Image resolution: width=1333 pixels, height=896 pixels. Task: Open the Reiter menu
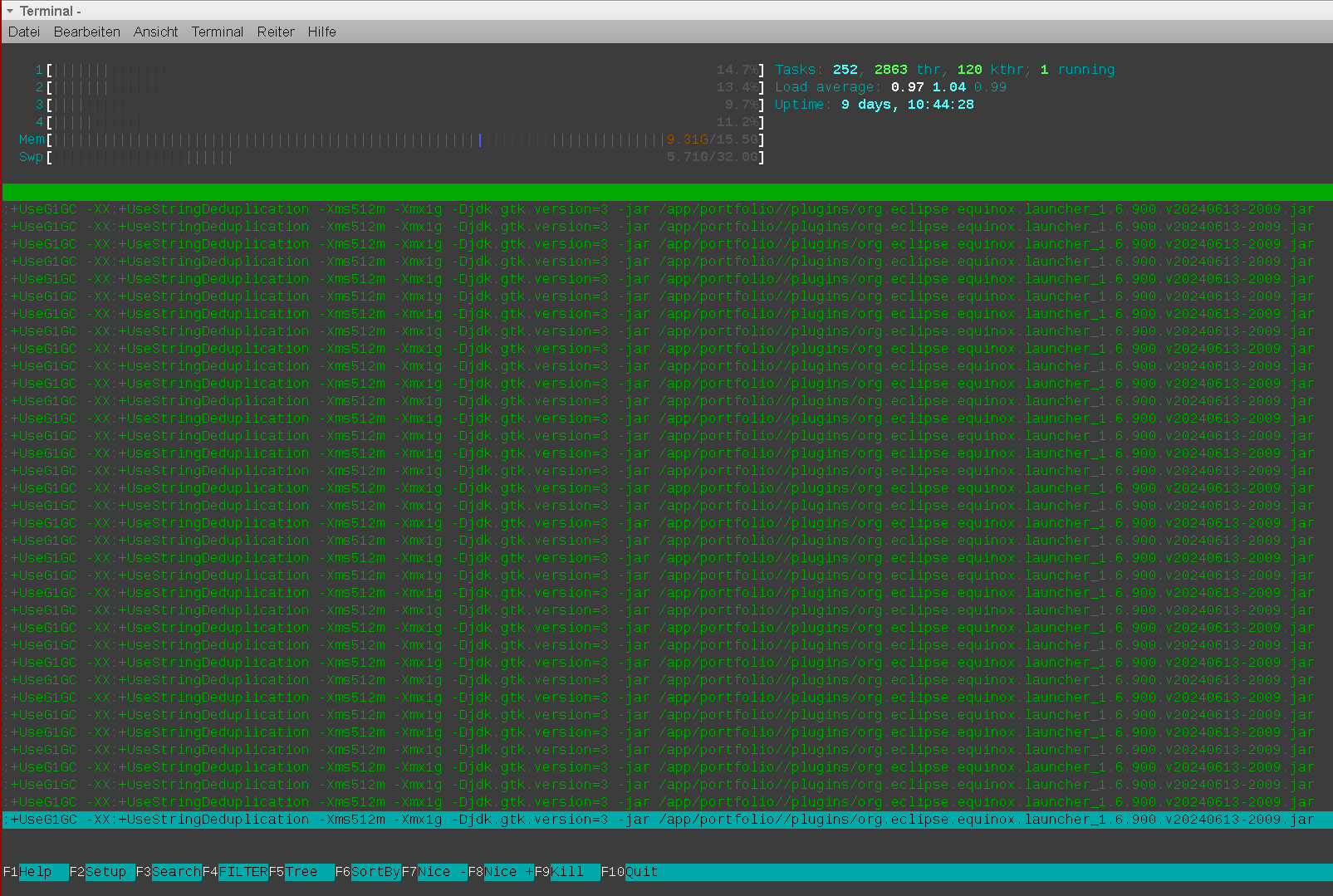[x=276, y=32]
